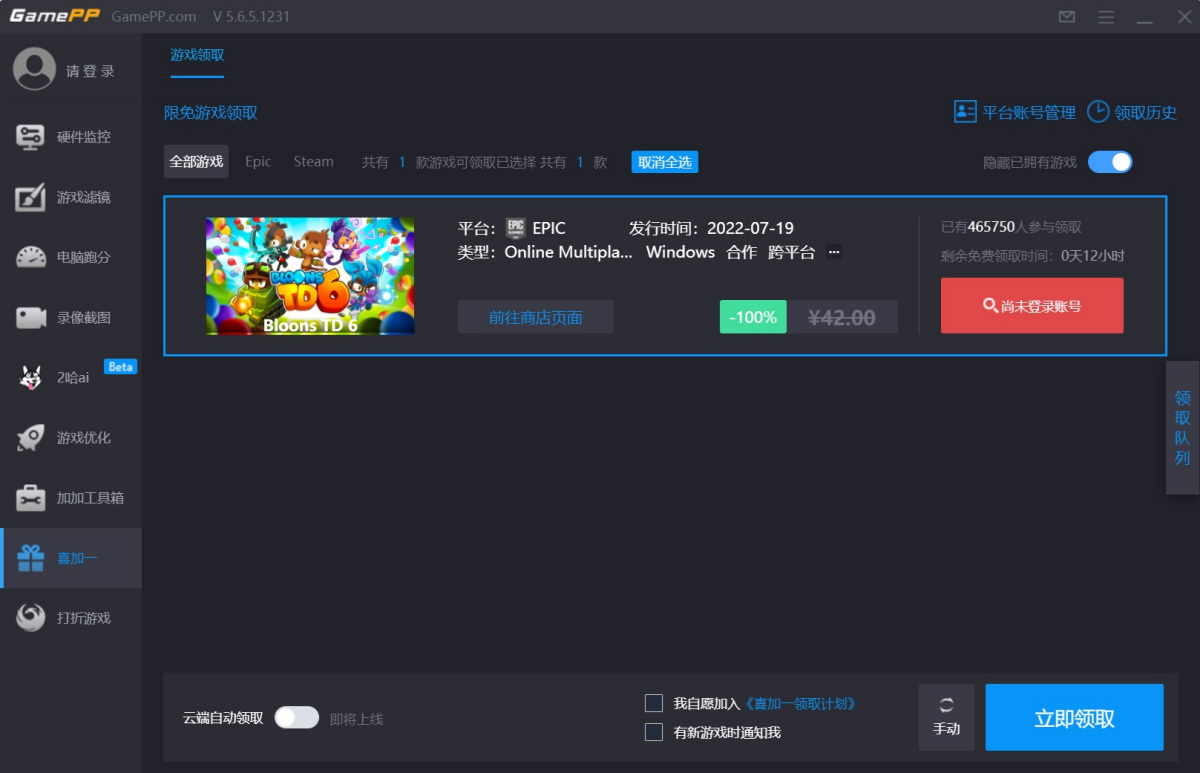Viewport: 1200px width, 773px height.
Task: Open 领取历史 claim history
Action: [1132, 112]
